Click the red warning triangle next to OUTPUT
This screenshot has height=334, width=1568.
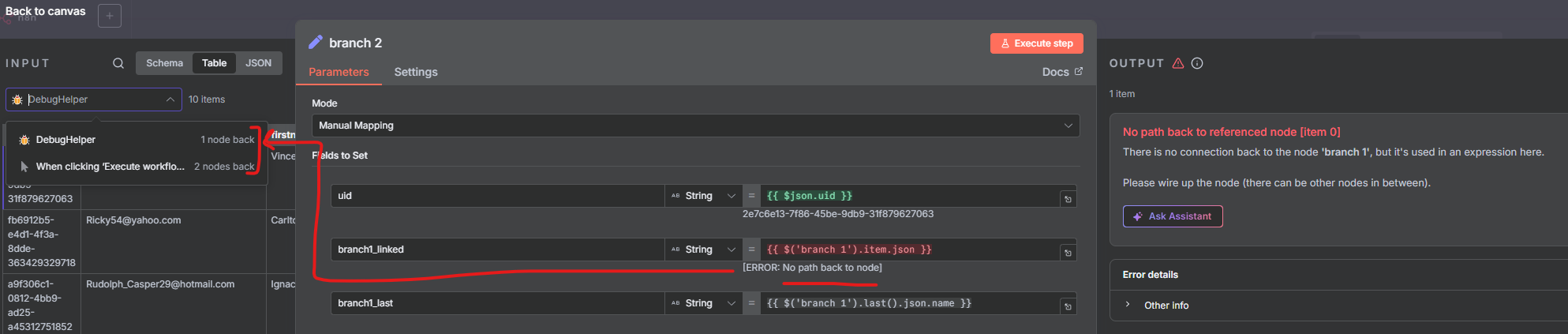point(1178,63)
